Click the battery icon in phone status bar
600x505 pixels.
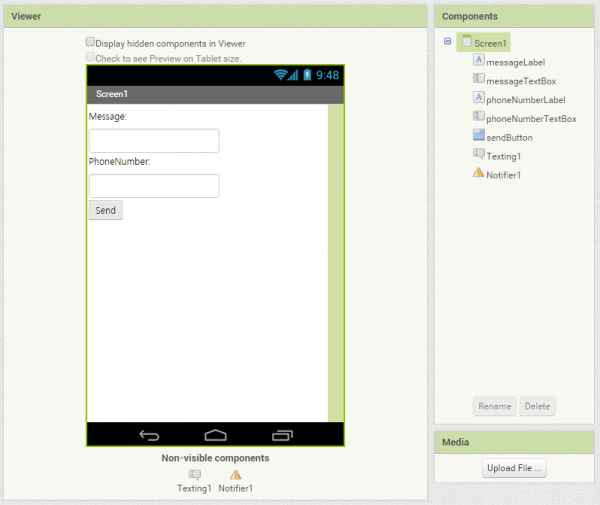pyautogui.click(x=307, y=75)
